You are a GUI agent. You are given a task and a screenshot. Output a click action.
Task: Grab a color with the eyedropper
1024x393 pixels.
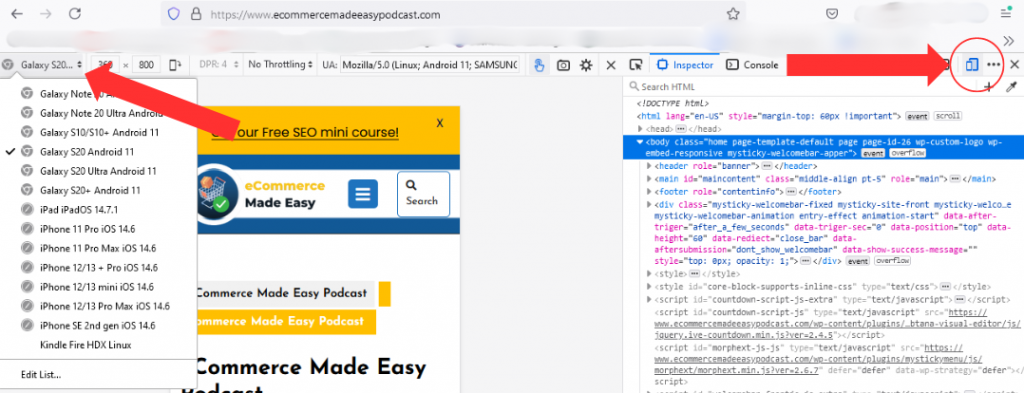[1012, 86]
